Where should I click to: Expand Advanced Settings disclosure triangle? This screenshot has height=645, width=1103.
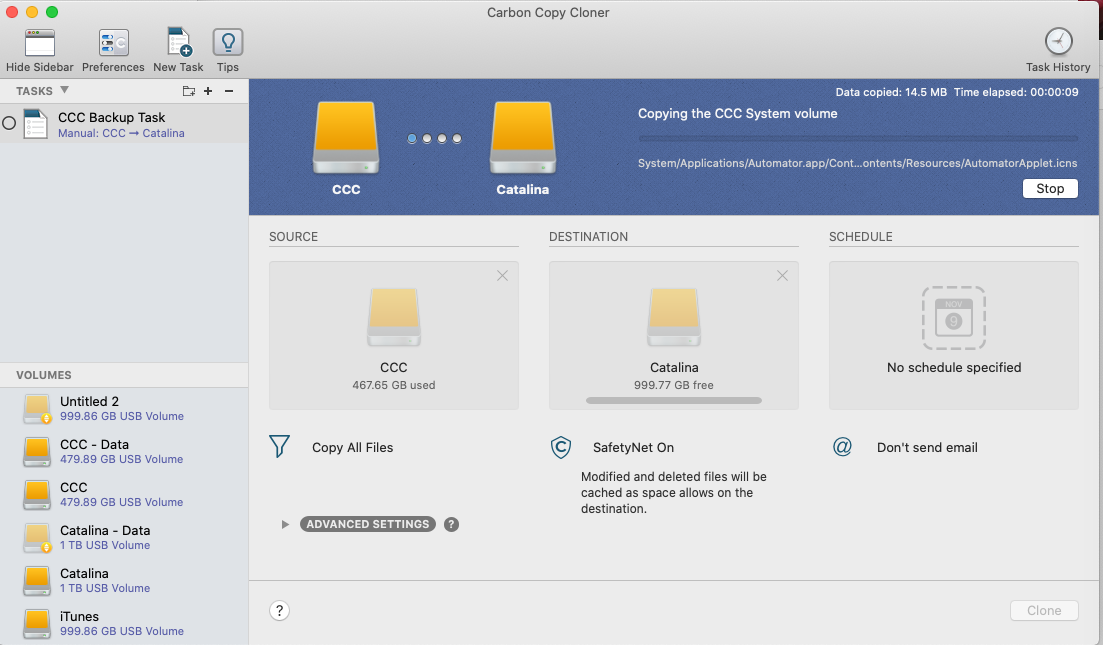285,524
